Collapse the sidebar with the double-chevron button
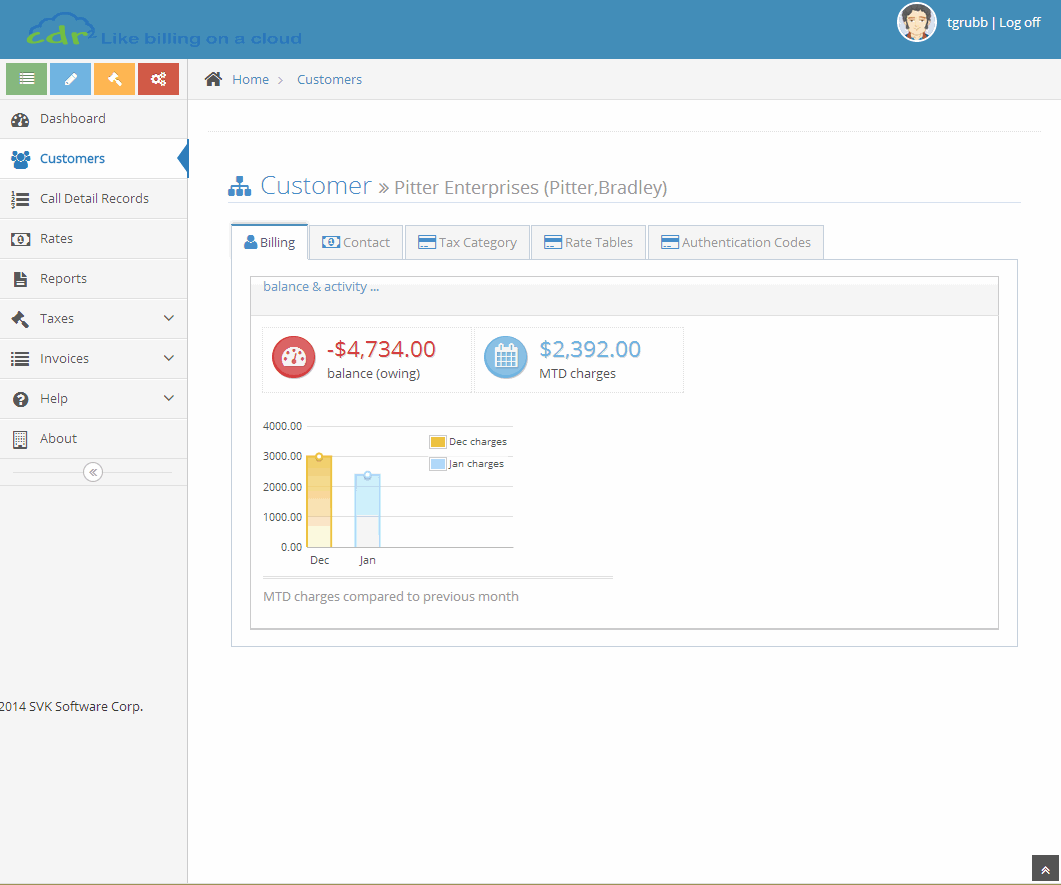This screenshot has width=1061, height=885. coord(93,472)
